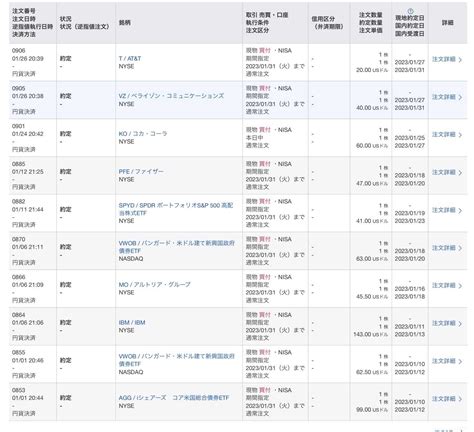This screenshot has width=474, height=432.
Task: View 注文詳細 for SPYD order 0882
Action: pyautogui.click(x=447, y=210)
